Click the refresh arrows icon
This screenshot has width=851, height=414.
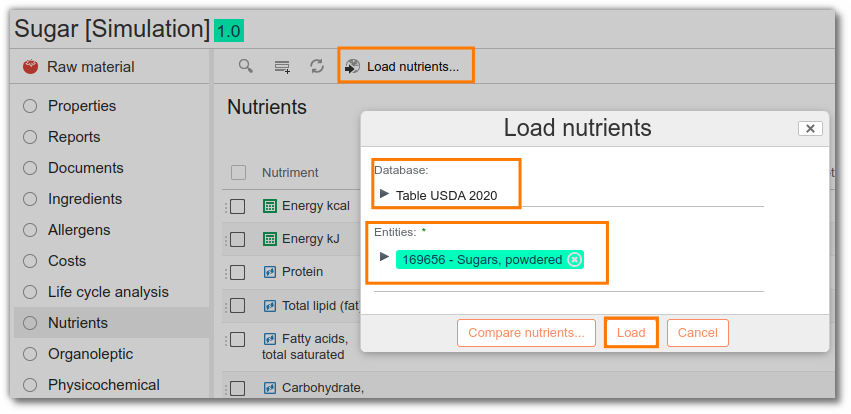pyautogui.click(x=317, y=67)
